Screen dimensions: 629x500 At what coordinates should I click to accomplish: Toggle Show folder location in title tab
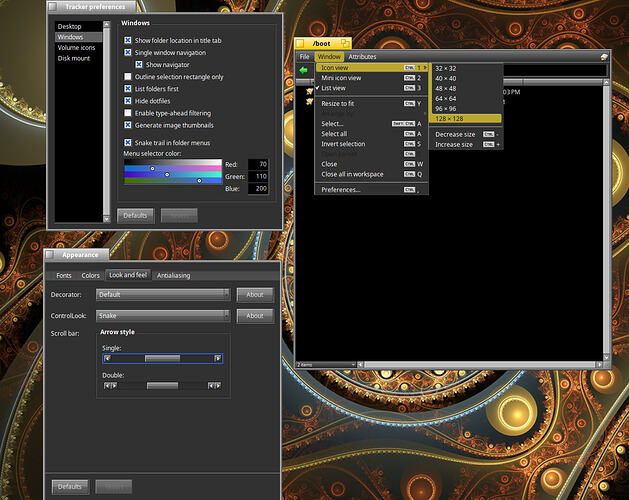coord(128,40)
